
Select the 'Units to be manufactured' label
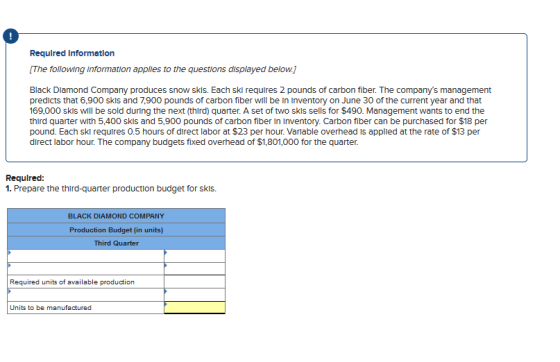[50, 308]
